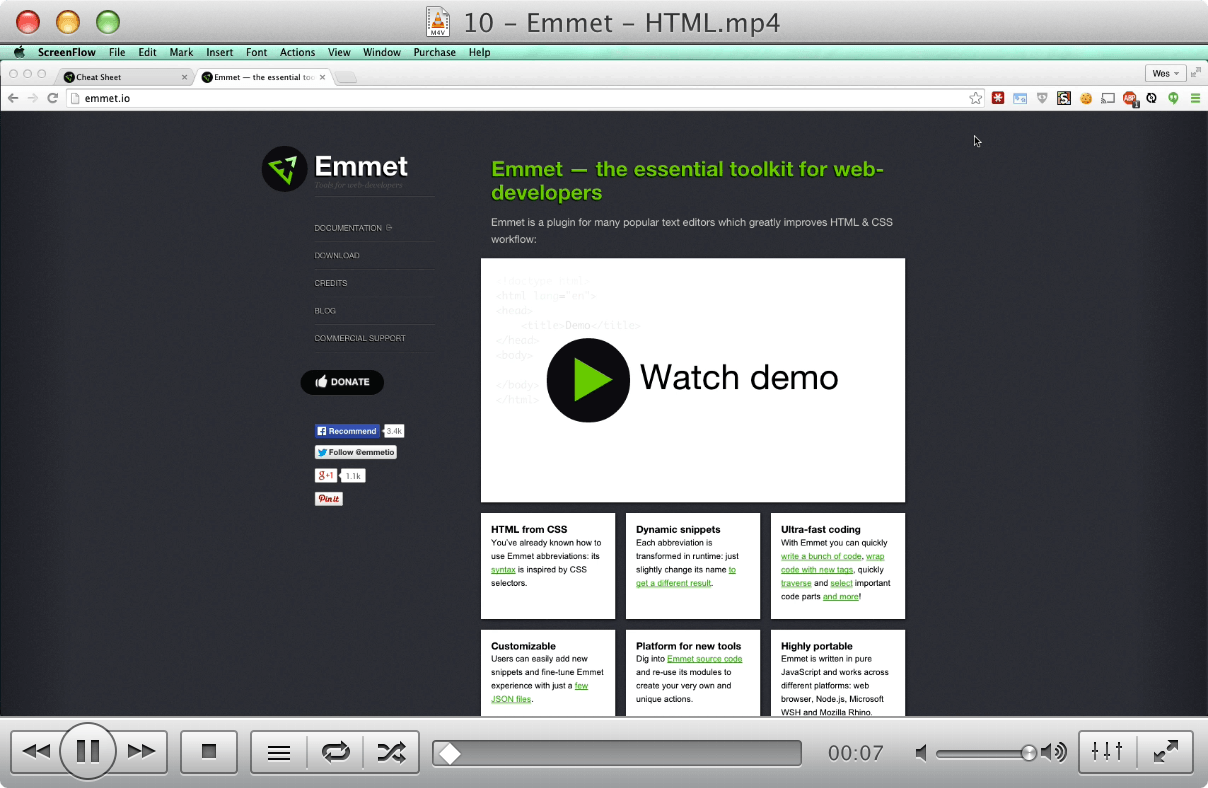This screenshot has width=1208, height=788.
Task: Pause video playback in VLC
Action: [88, 751]
